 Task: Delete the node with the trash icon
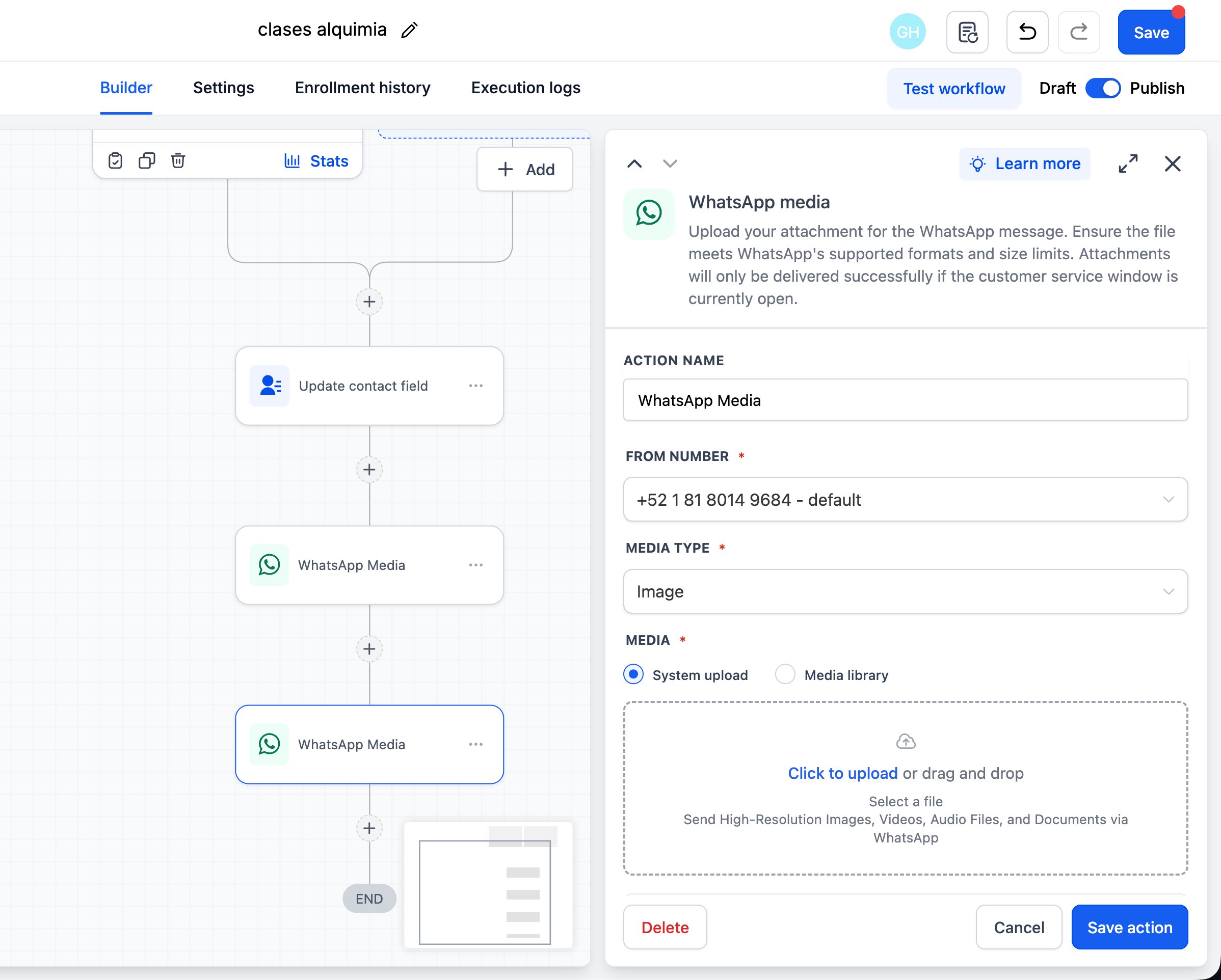pyautogui.click(x=178, y=161)
